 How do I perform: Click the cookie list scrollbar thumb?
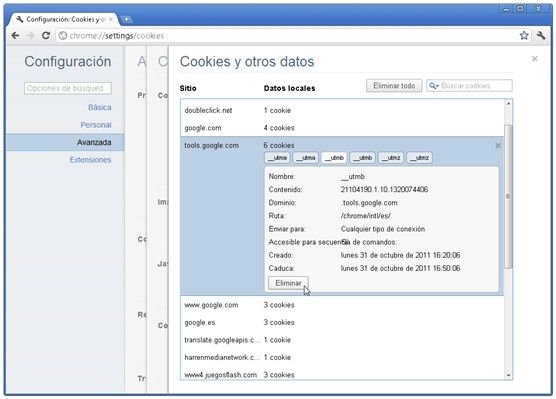tap(508, 196)
